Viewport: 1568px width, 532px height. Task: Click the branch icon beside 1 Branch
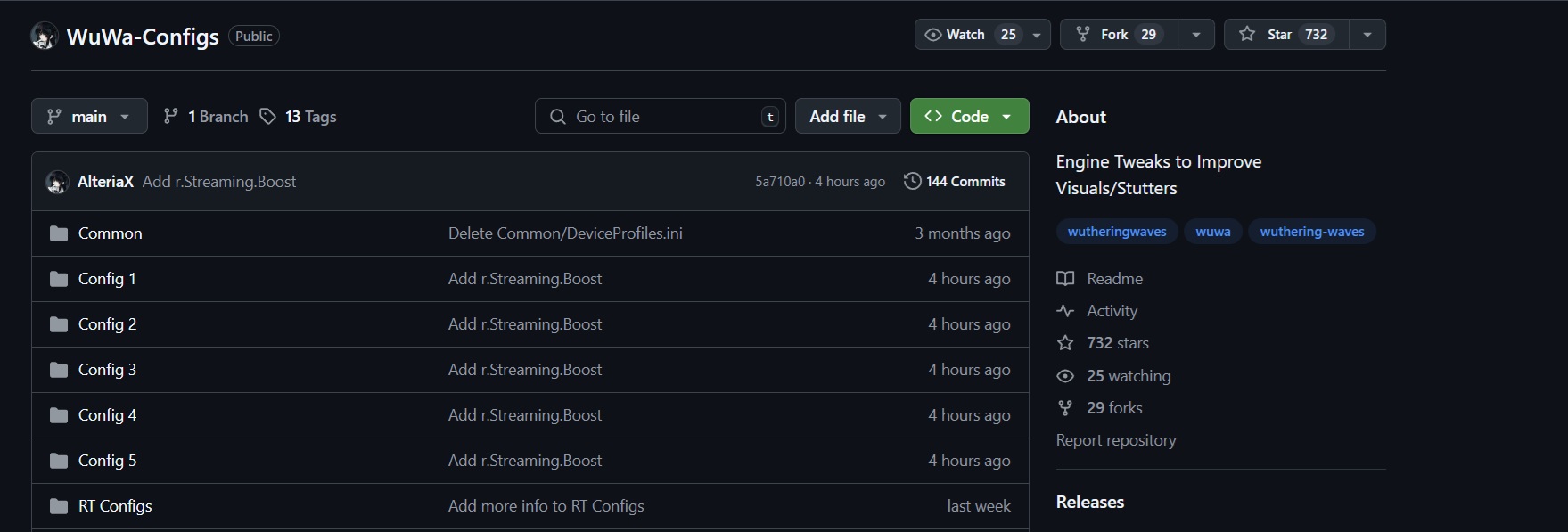(170, 117)
